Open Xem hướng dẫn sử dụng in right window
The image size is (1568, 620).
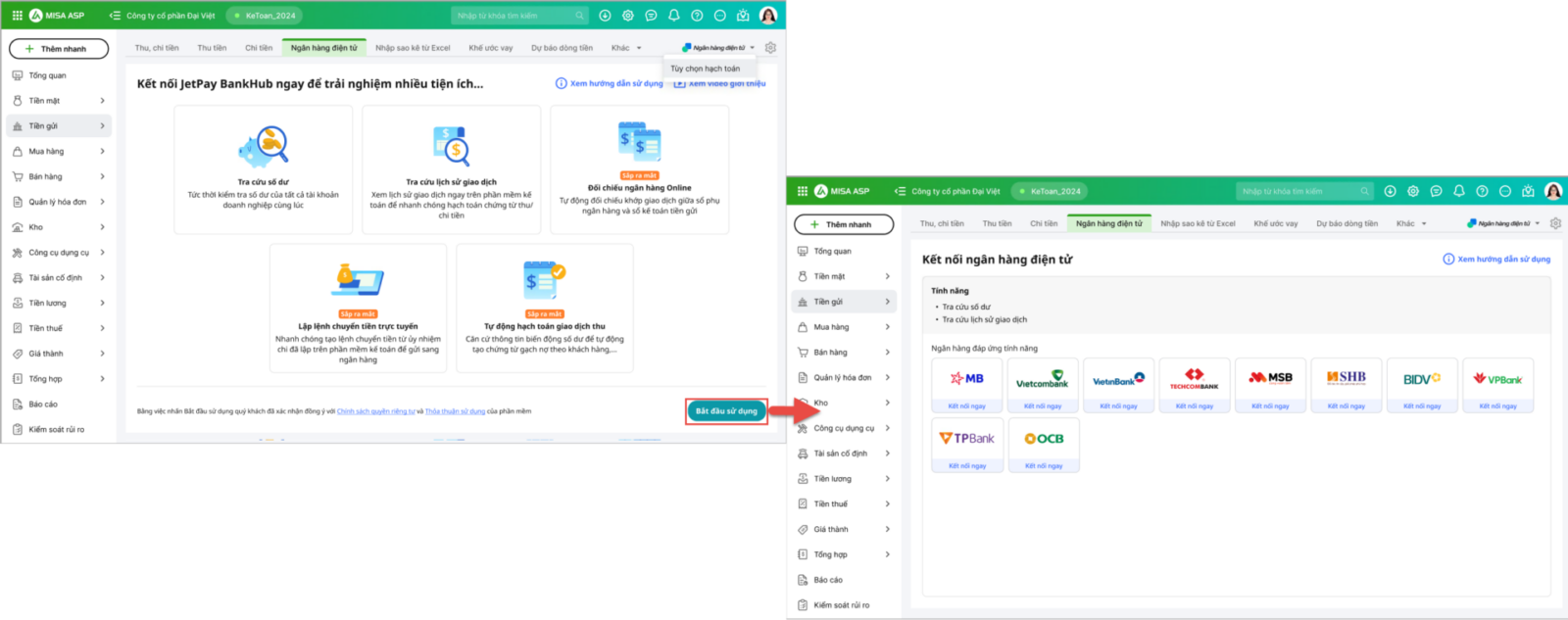1496,260
